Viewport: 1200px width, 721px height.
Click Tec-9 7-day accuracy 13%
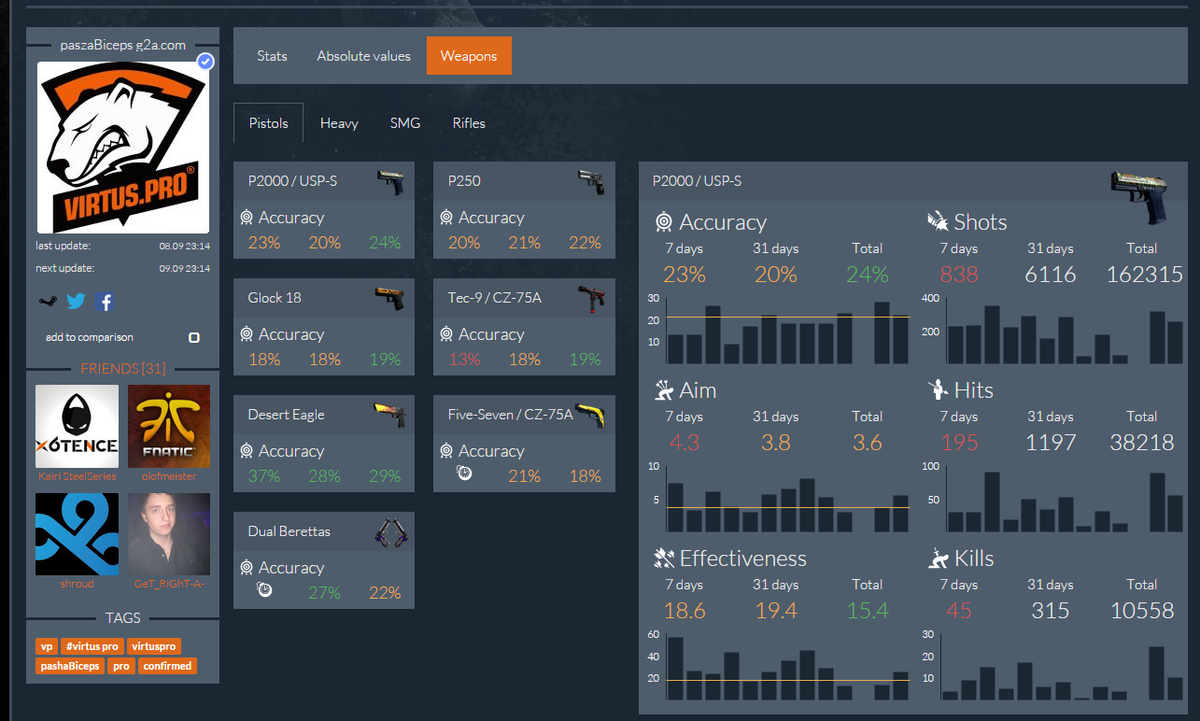click(x=464, y=359)
